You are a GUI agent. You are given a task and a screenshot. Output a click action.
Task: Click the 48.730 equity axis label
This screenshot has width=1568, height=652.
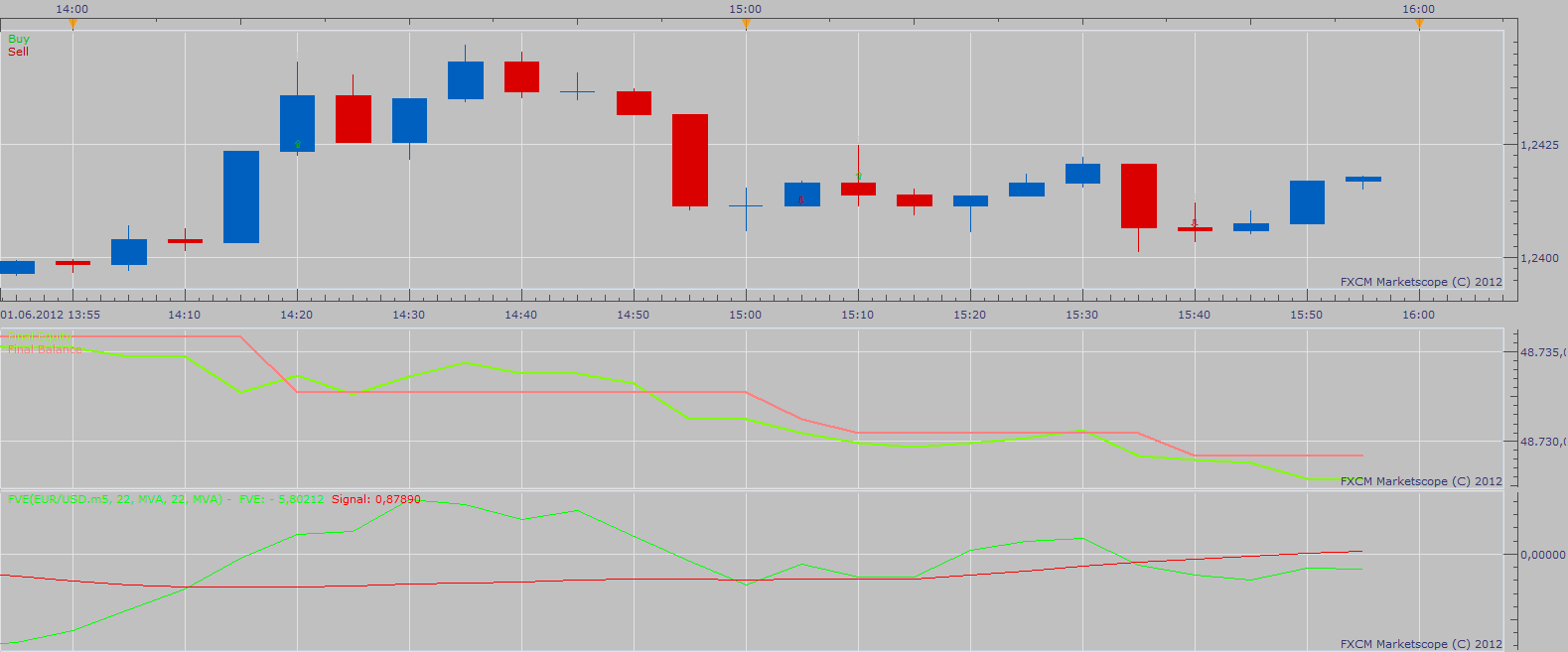1543,442
